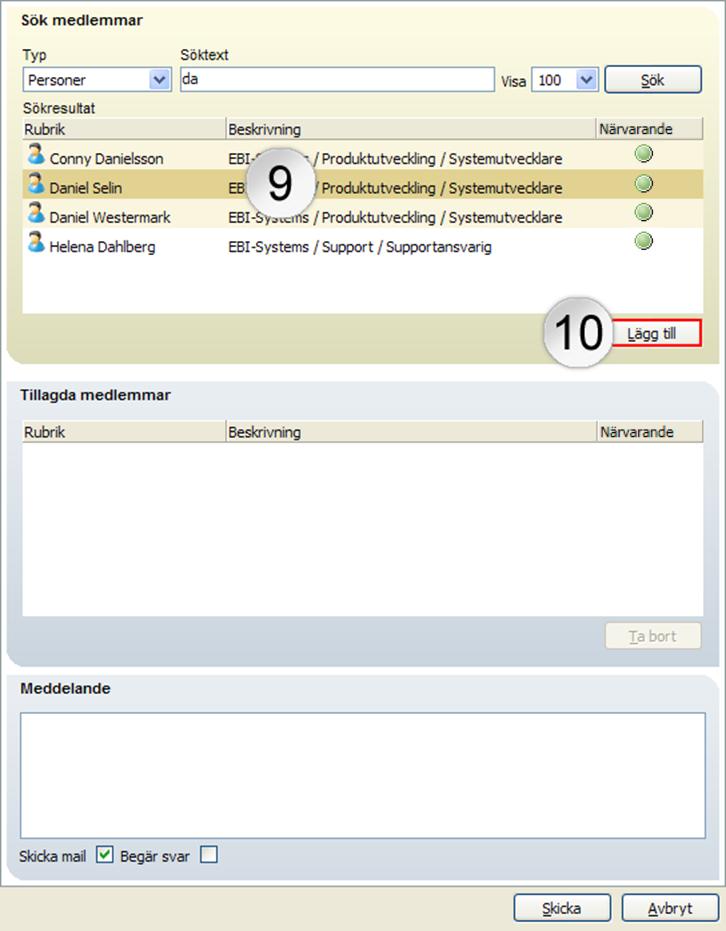Sort search results by Rubrik column header
This screenshot has width=726, height=931.
124,129
